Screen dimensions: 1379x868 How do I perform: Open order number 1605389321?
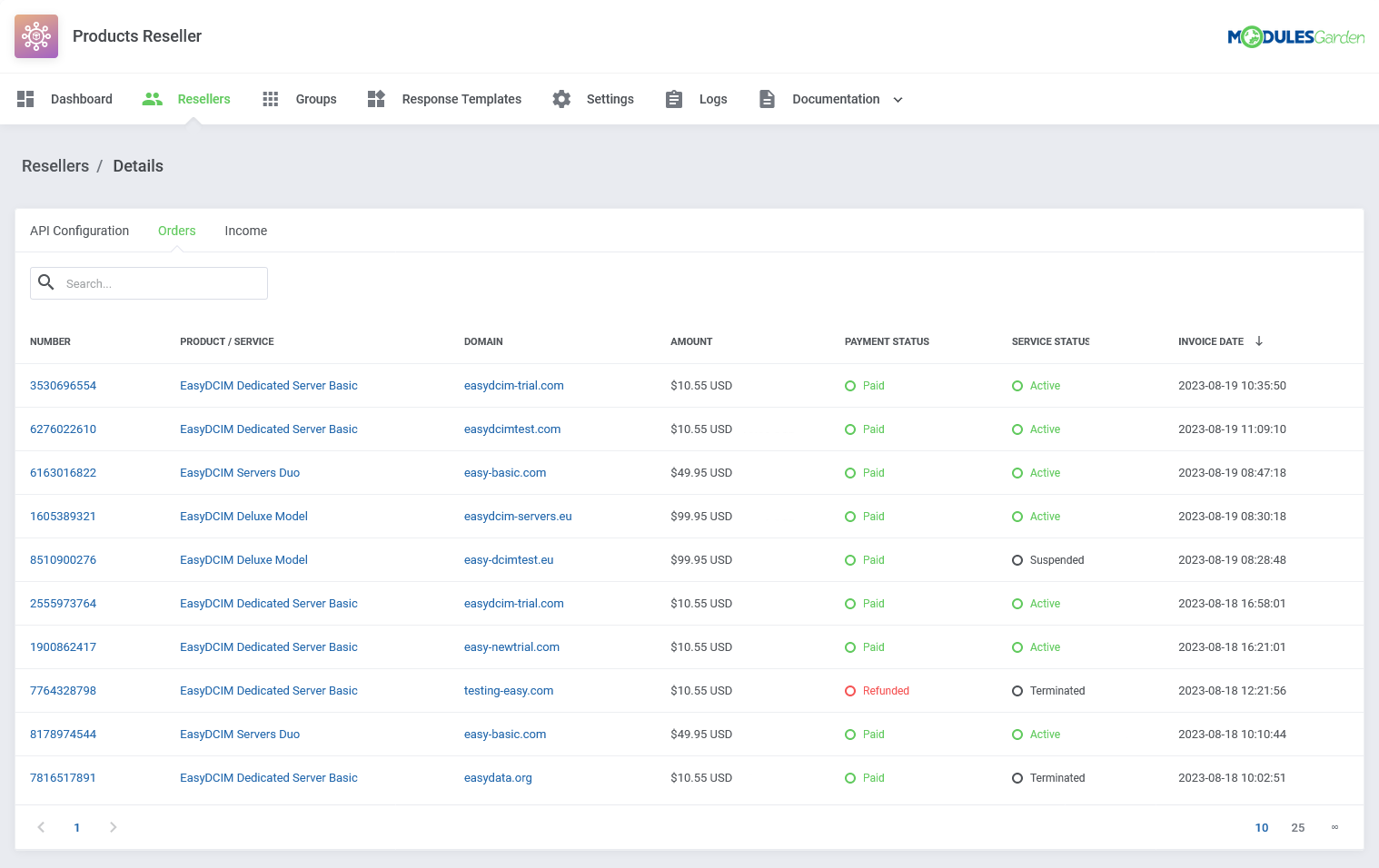pyautogui.click(x=63, y=517)
